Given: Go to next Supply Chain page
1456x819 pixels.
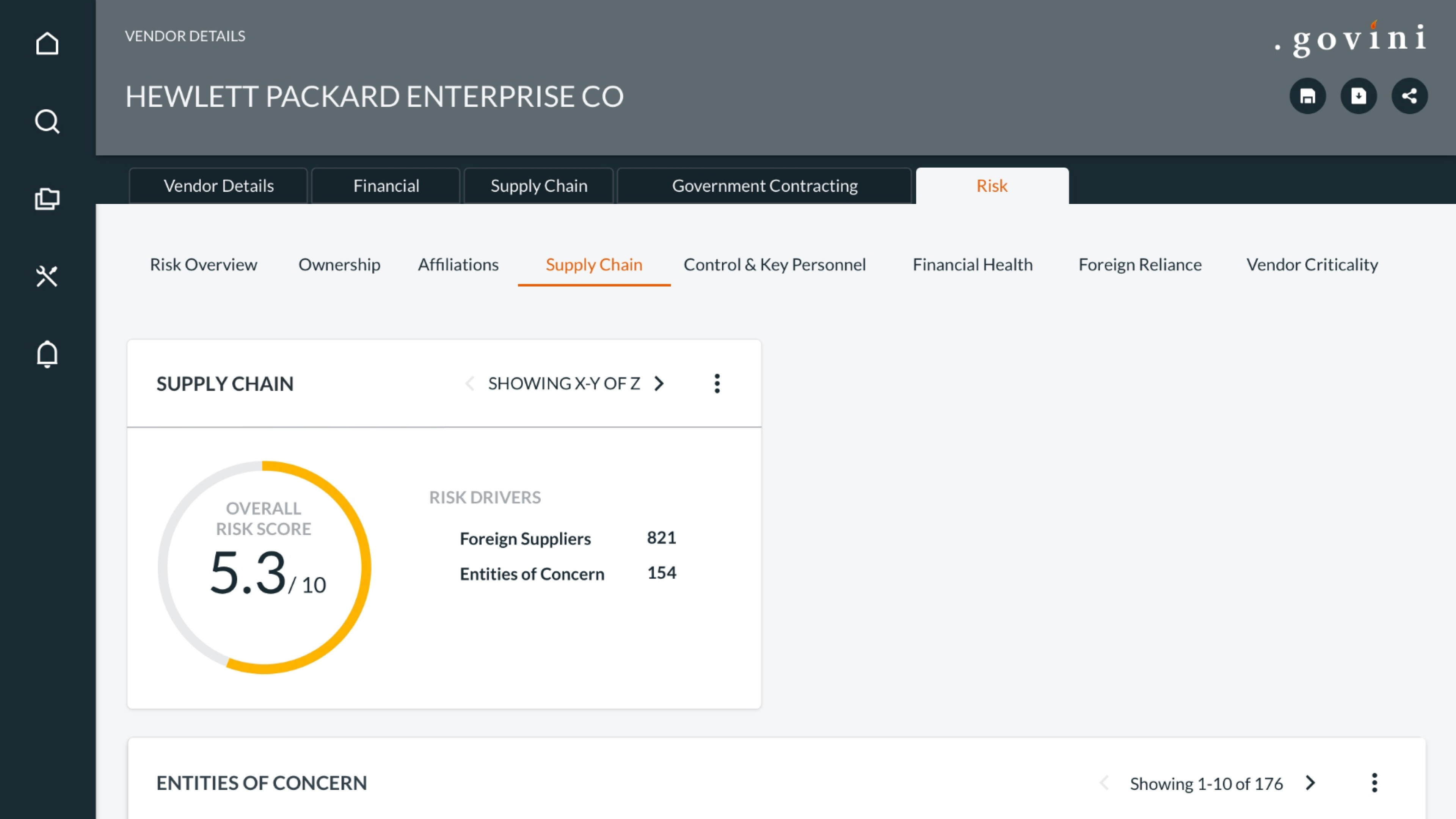Looking at the screenshot, I should [659, 383].
